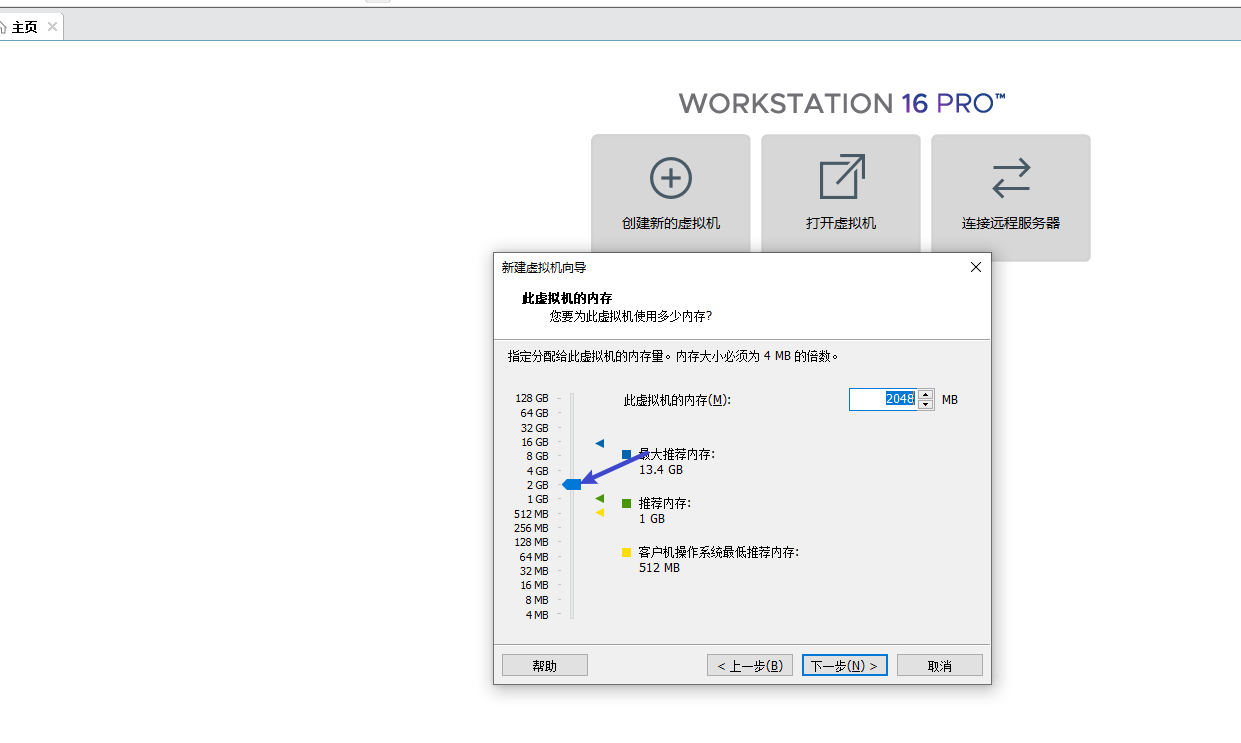
Task: Decrease memory with the spinner down arrow
Action: [x=926, y=405]
